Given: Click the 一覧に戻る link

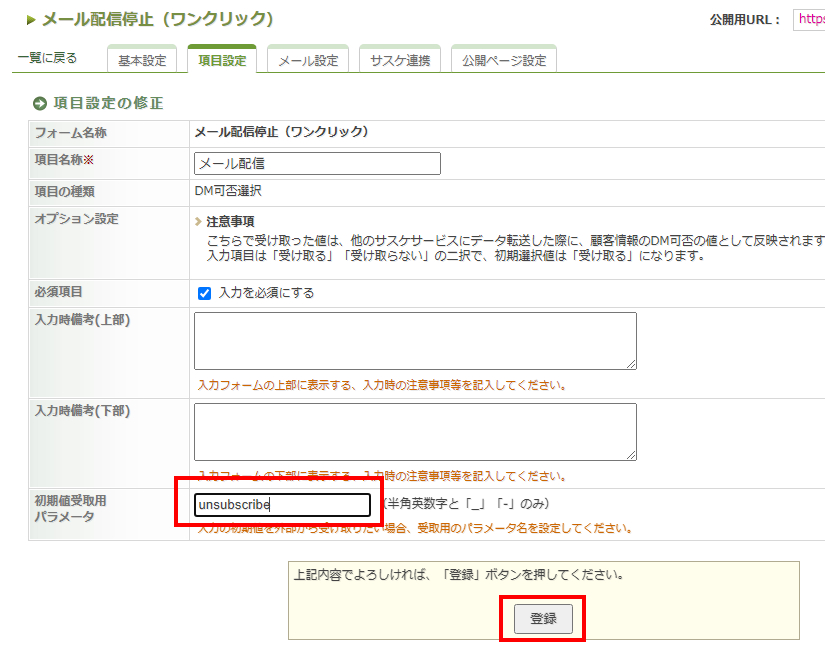Looking at the screenshot, I should tap(47, 58).
